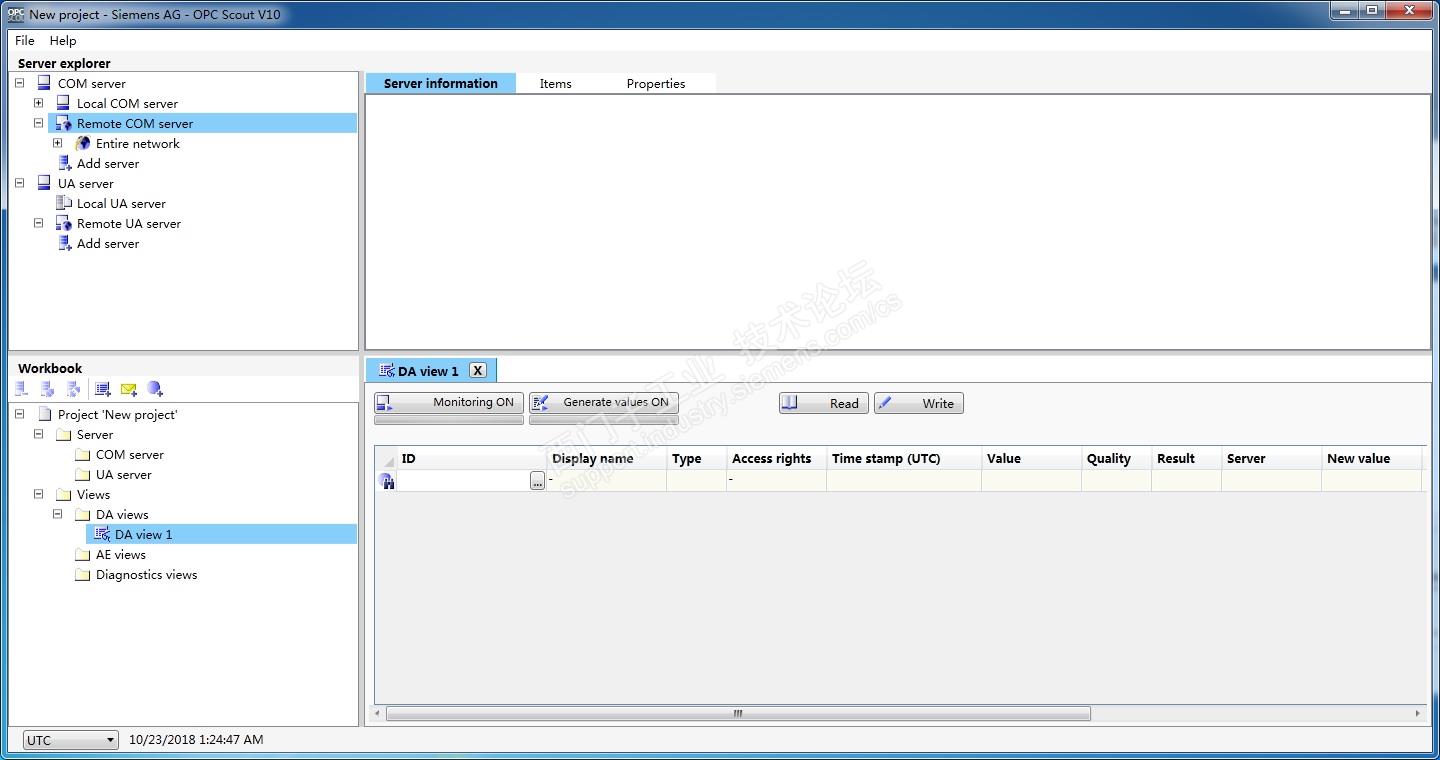Select the Local COM server icon
Viewport: 1440px width, 760px height.
pos(63,103)
